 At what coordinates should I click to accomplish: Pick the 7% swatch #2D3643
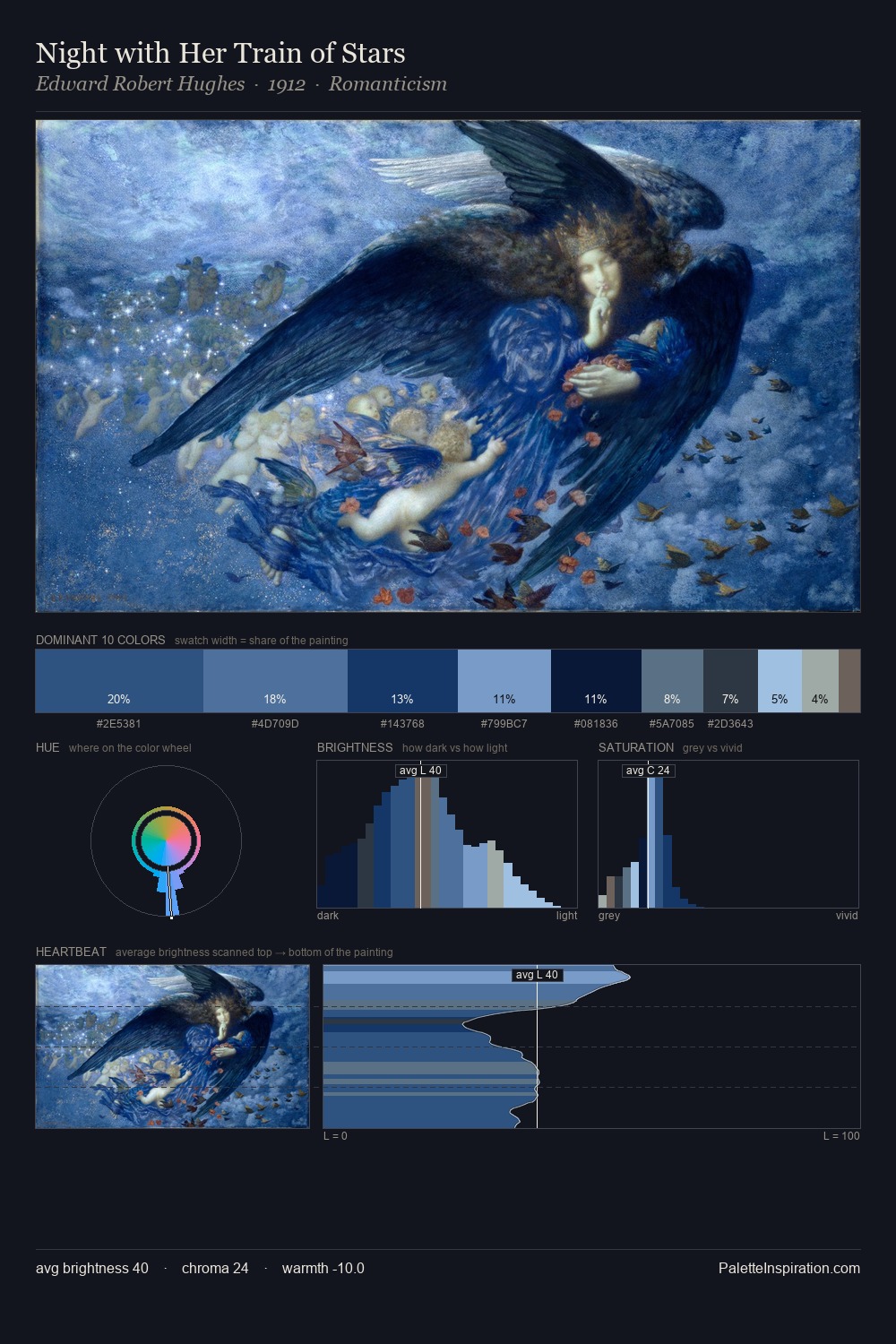pos(730,681)
